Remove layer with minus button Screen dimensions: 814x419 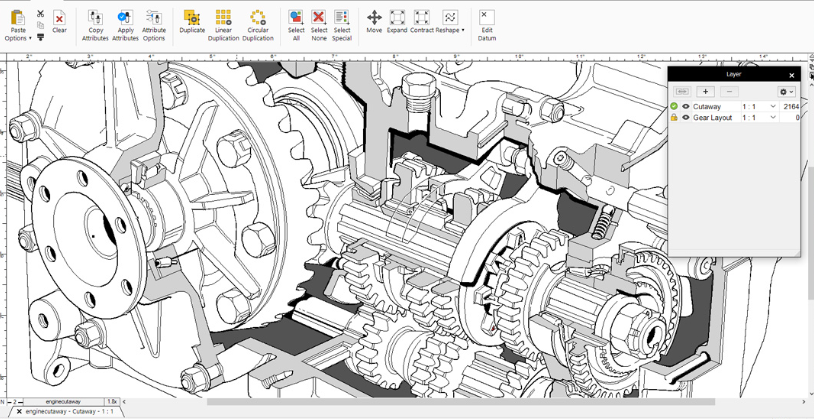(729, 91)
